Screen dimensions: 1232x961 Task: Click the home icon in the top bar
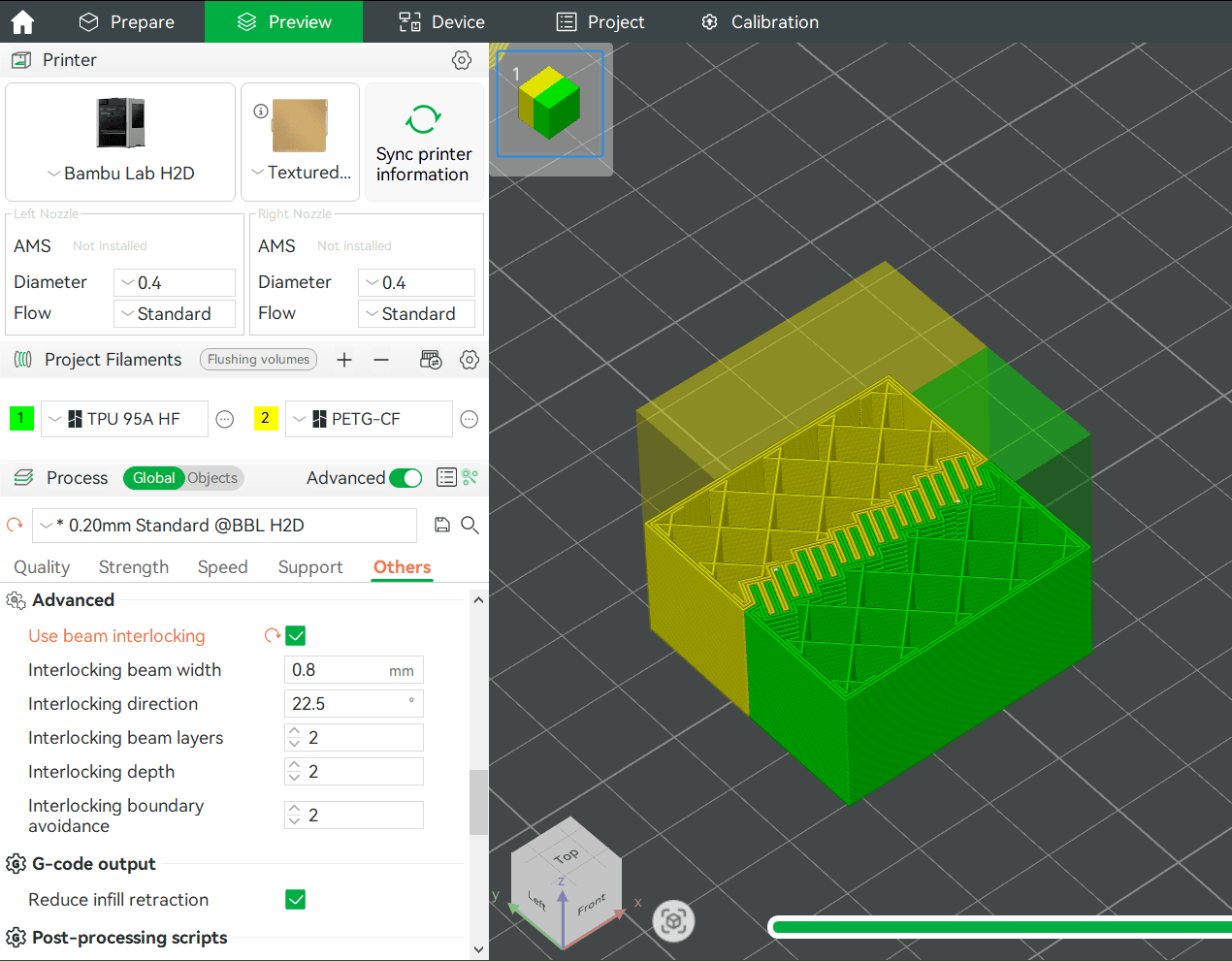(x=22, y=21)
